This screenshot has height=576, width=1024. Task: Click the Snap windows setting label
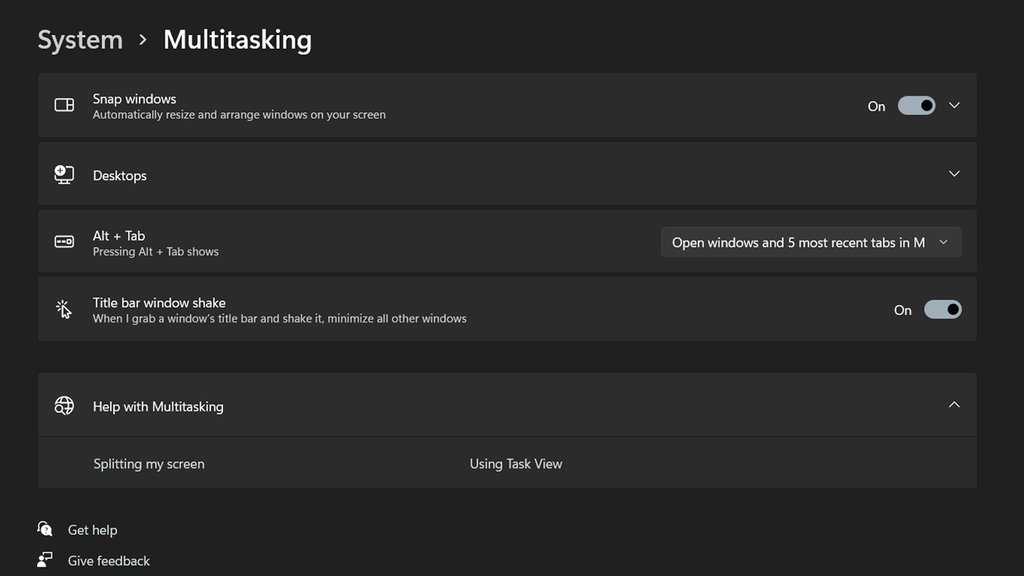[135, 99]
